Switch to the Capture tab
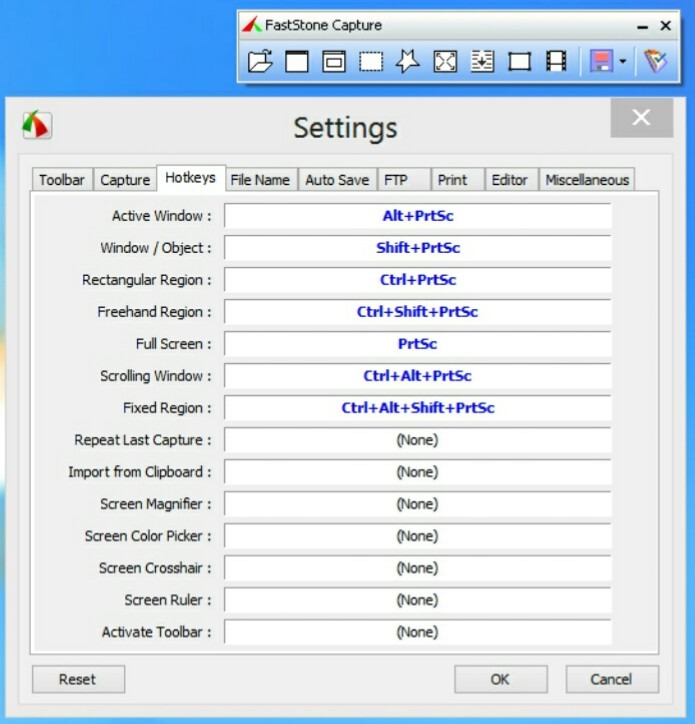The image size is (695, 724). click(x=125, y=180)
